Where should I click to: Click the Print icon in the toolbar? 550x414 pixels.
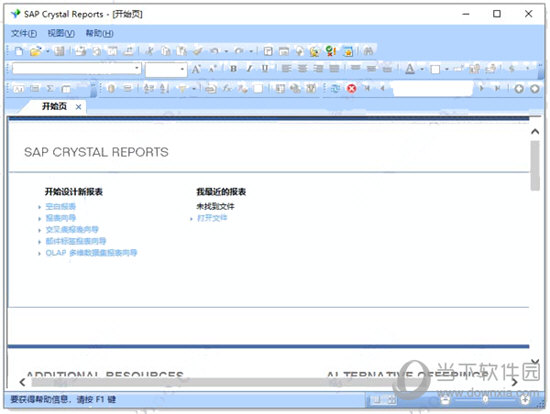81,51
